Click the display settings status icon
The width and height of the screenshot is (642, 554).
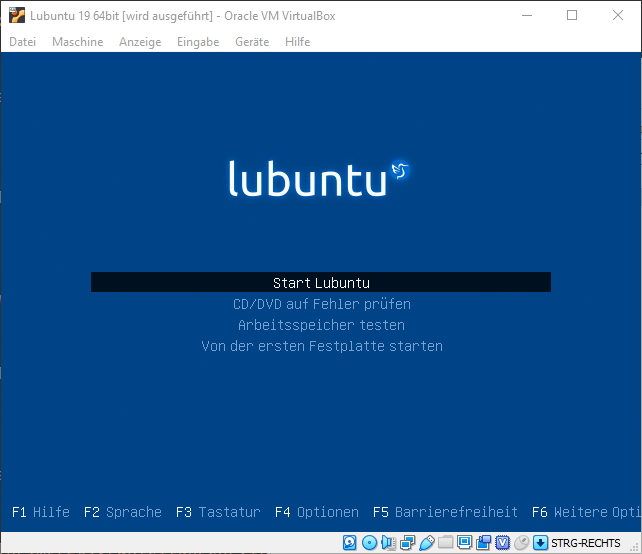(x=465, y=543)
